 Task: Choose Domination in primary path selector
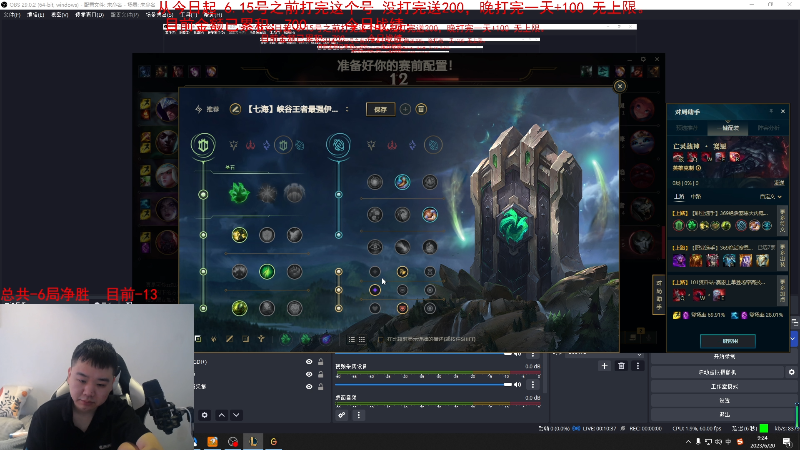click(x=250, y=145)
